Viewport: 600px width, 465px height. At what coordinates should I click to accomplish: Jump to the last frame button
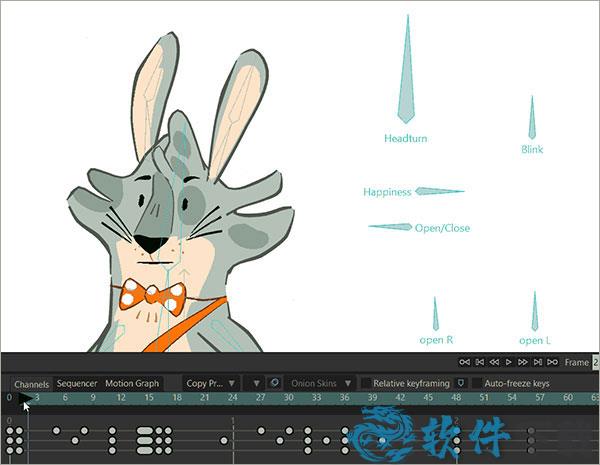[x=537, y=362]
